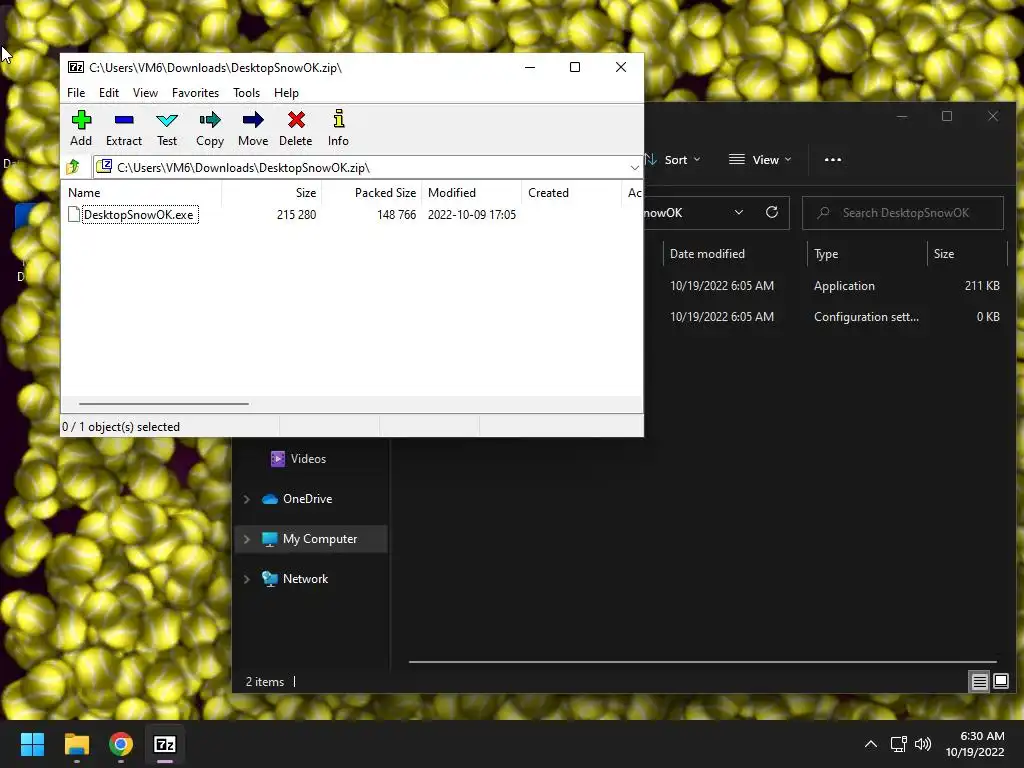Open the Help menu
The width and height of the screenshot is (1024, 768).
tap(286, 93)
